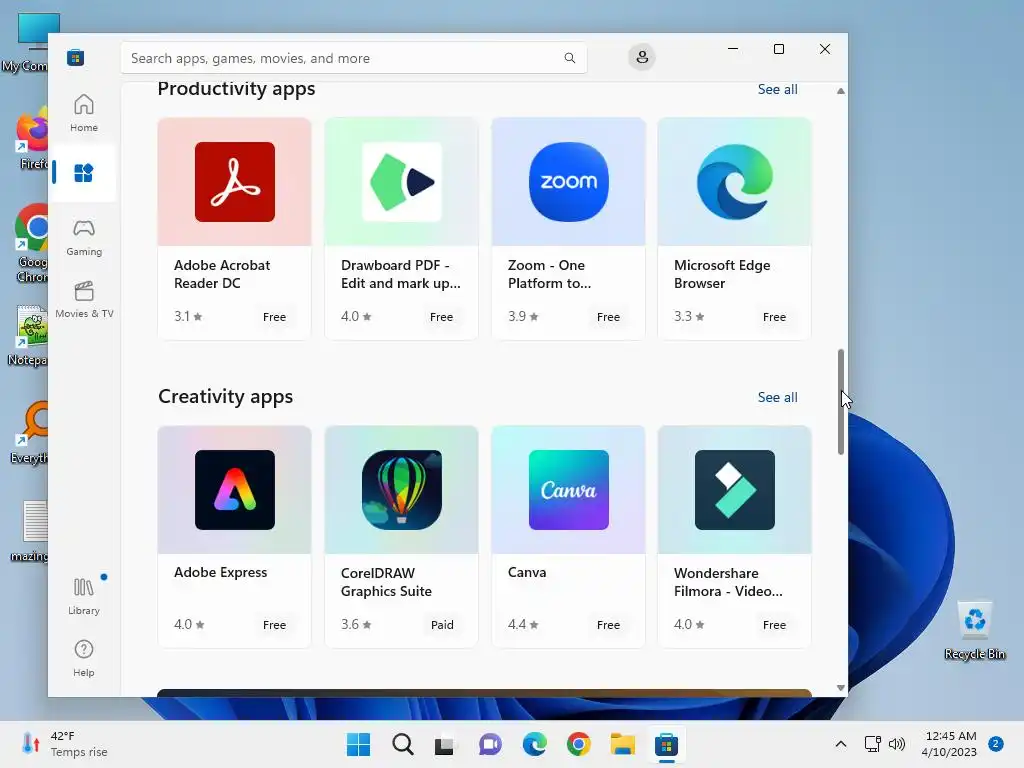Open the CorelDRAW hot air balloon icon
Screen dimensions: 1024x768
402,490
